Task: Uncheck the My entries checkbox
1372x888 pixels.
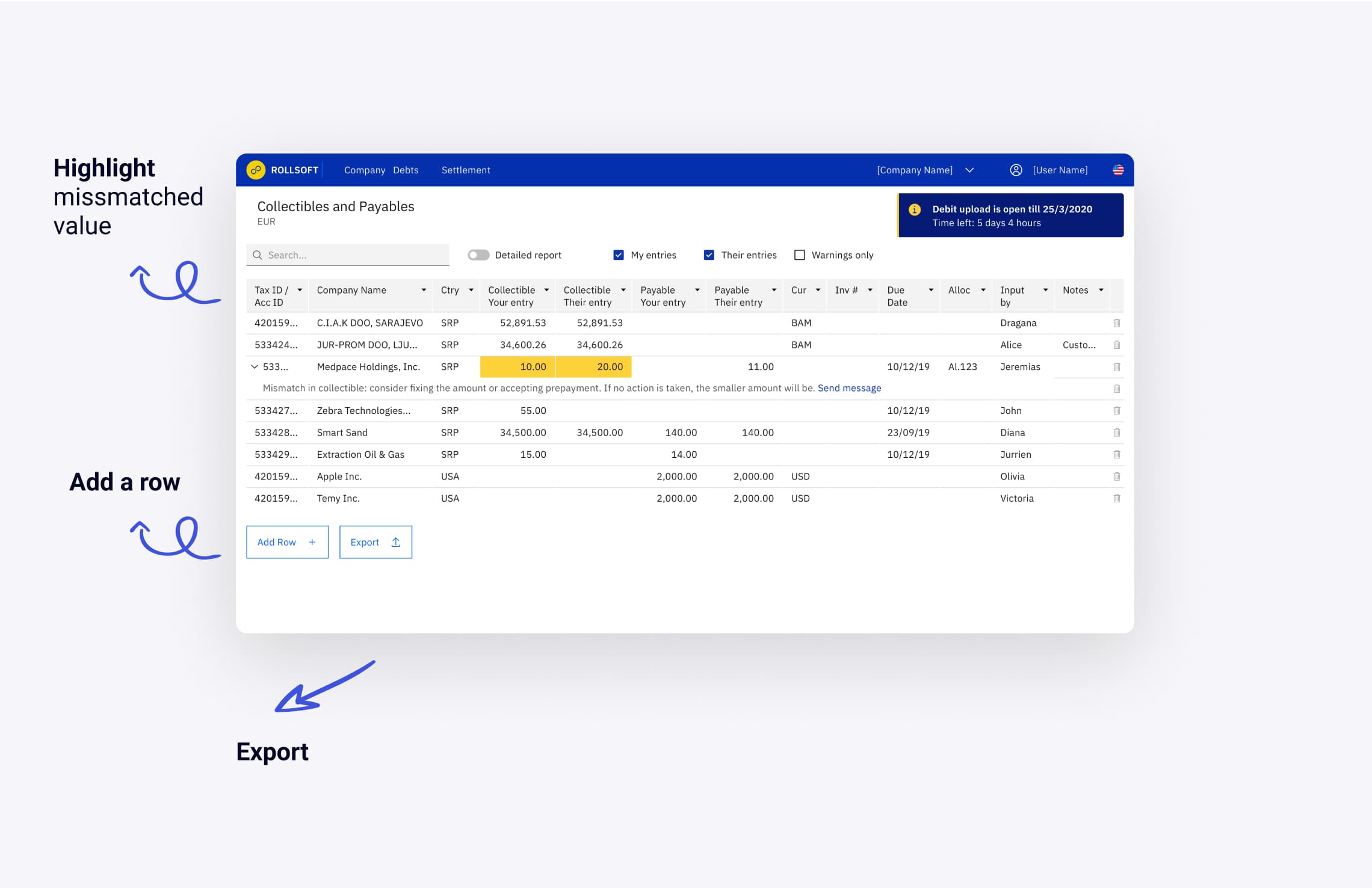Action: (x=619, y=255)
